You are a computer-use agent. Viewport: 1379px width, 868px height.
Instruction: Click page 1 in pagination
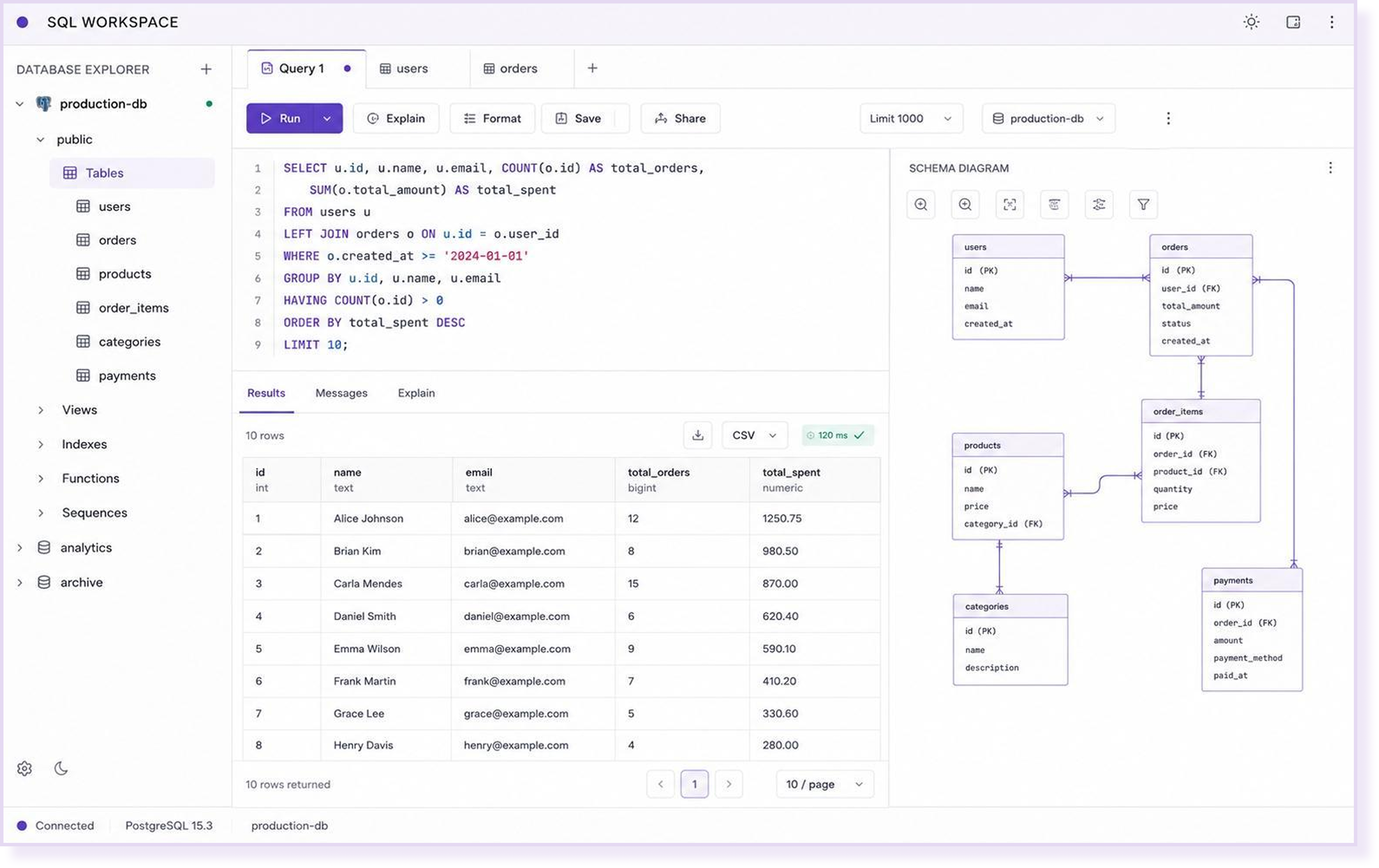coord(695,784)
